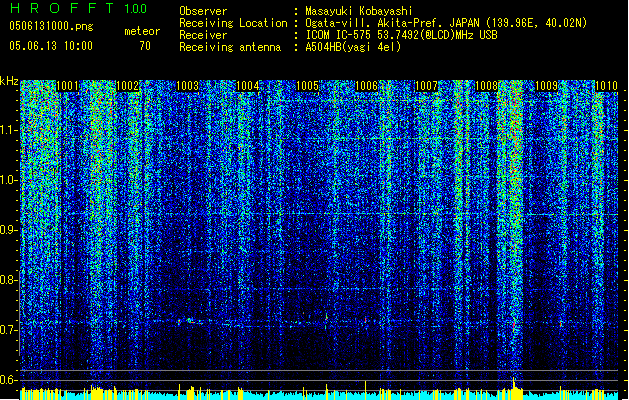The image size is (629, 400).
Task: Click the 1003 time marker
Action: coord(187,86)
